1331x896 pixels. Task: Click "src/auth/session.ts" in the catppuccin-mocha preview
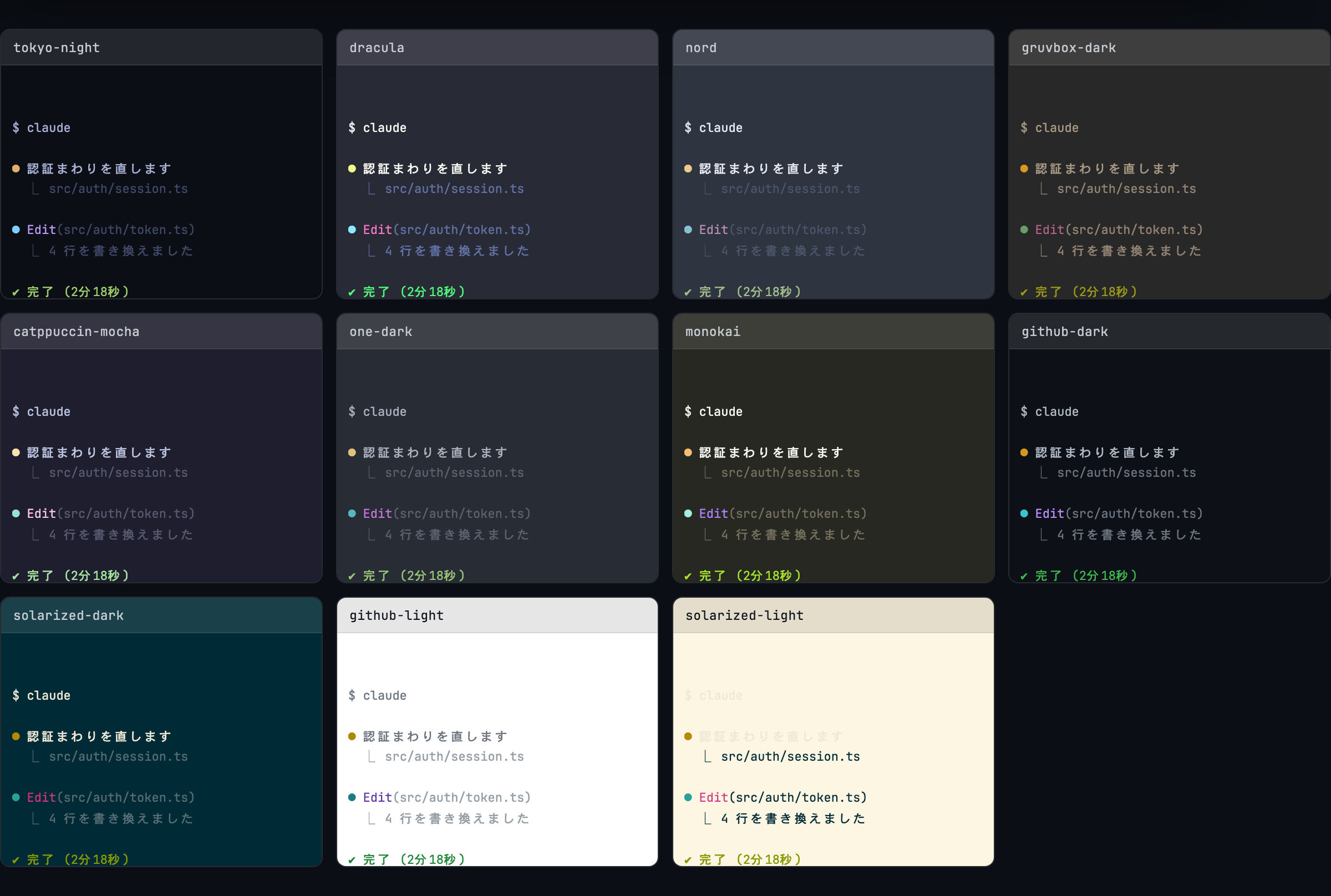click(118, 472)
